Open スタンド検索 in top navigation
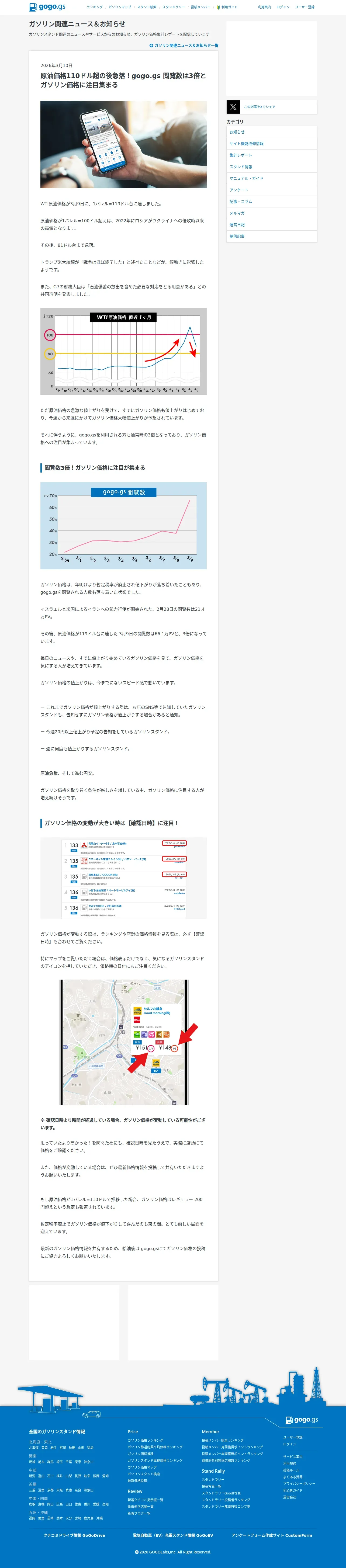The image size is (346, 1568). point(146,7)
